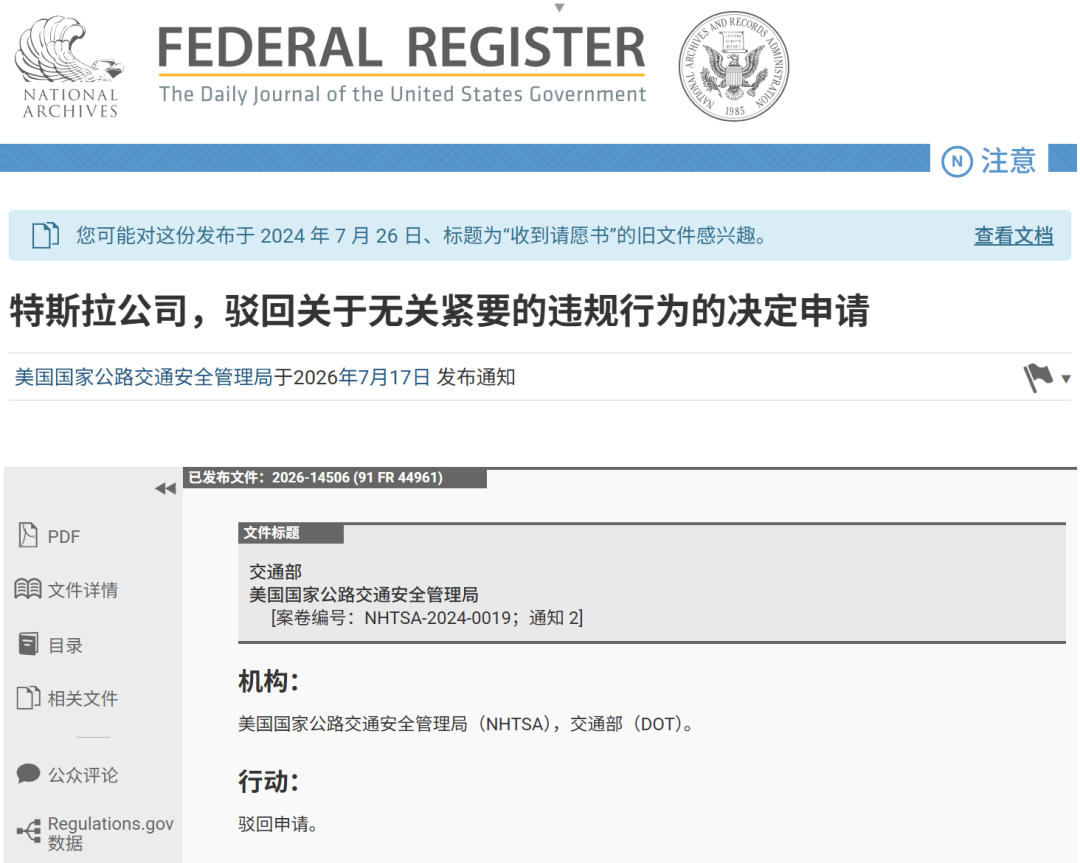Click the FEDERAL REGISTER title logo

(x=402, y=47)
